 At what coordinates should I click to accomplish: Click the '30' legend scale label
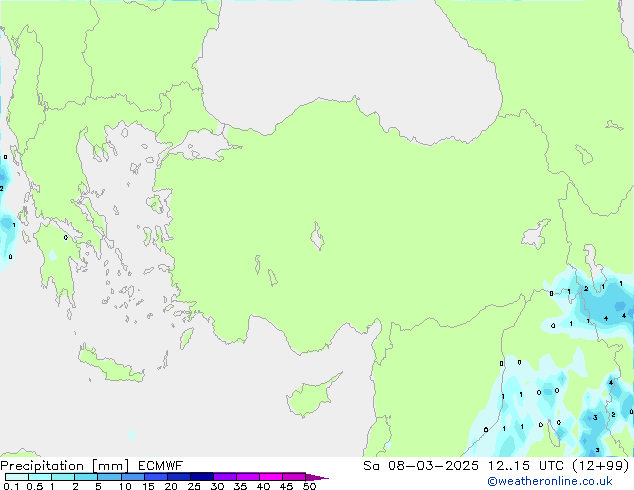(x=218, y=486)
